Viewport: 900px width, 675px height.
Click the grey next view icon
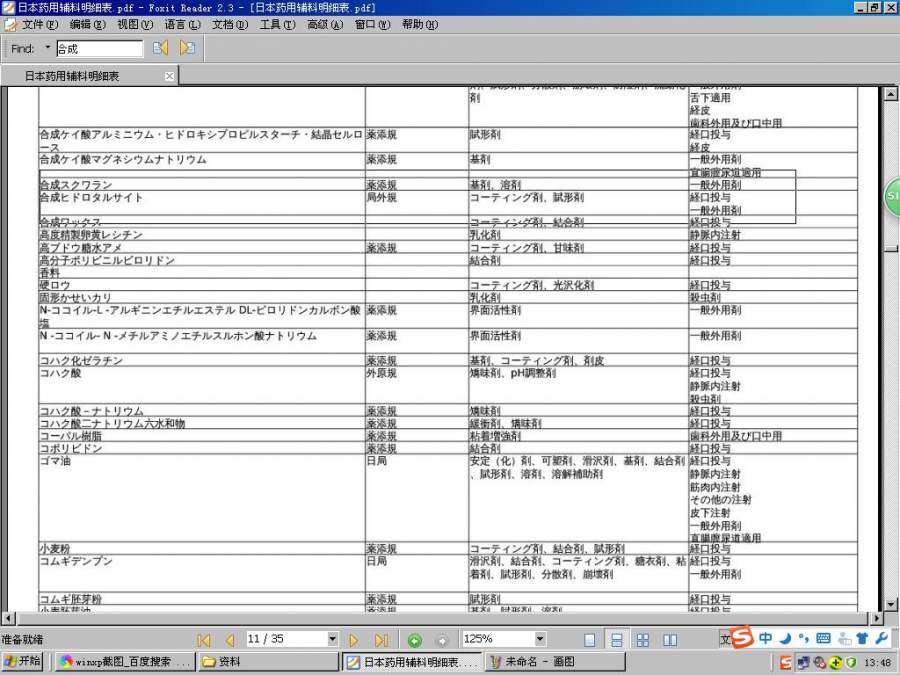tap(442, 640)
